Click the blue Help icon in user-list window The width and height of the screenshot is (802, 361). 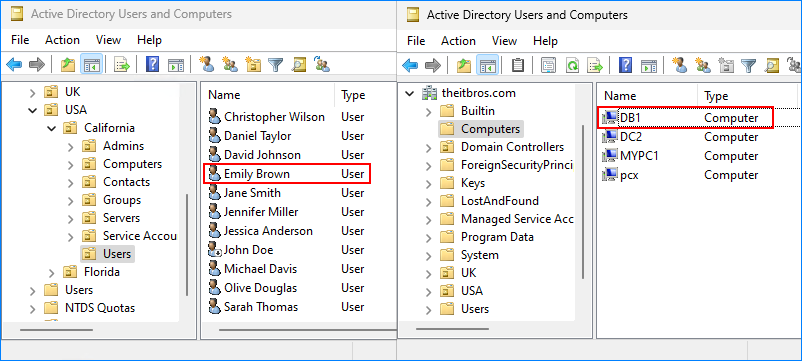pos(152,65)
